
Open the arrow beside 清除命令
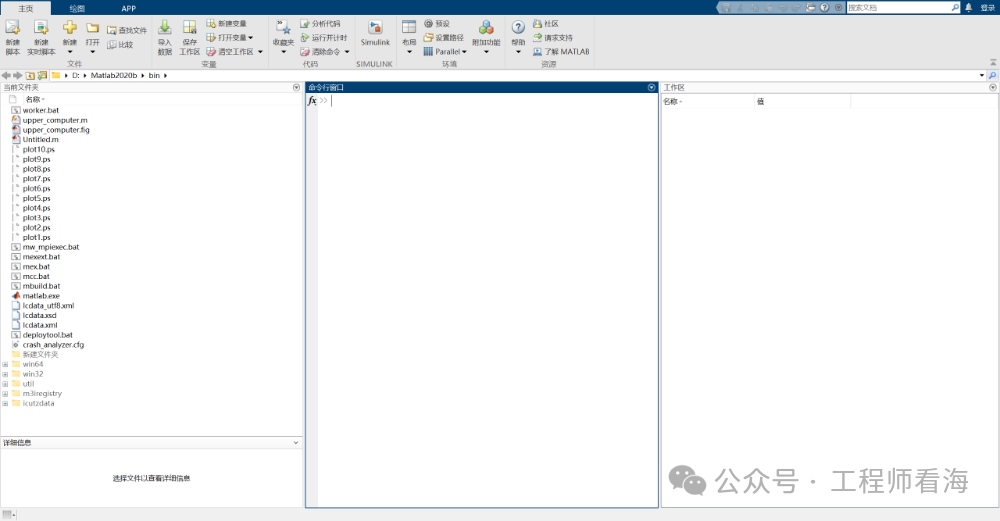point(347,52)
